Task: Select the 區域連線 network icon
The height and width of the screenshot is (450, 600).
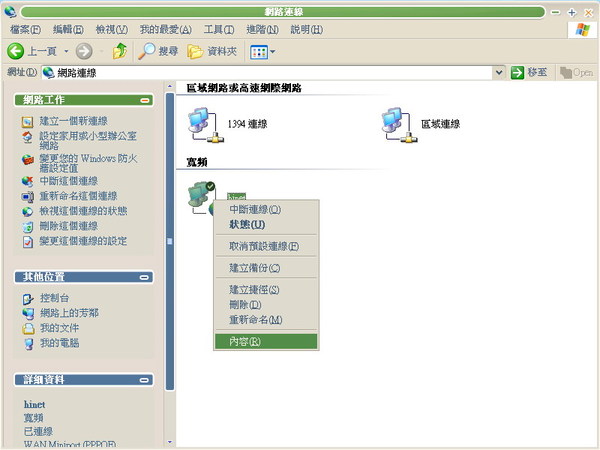Action: pyautogui.click(x=399, y=125)
